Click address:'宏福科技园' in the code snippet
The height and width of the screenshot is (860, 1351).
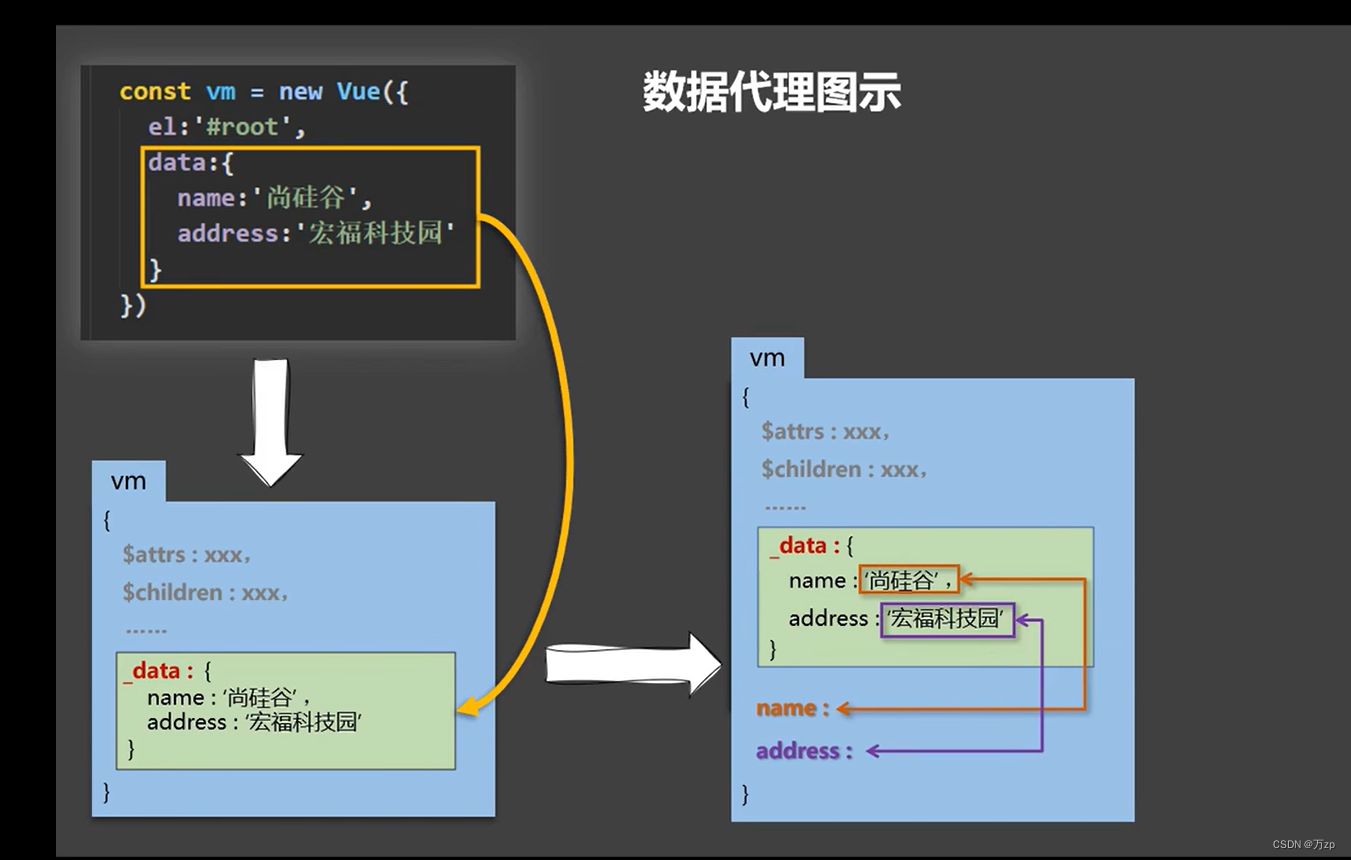(x=316, y=234)
